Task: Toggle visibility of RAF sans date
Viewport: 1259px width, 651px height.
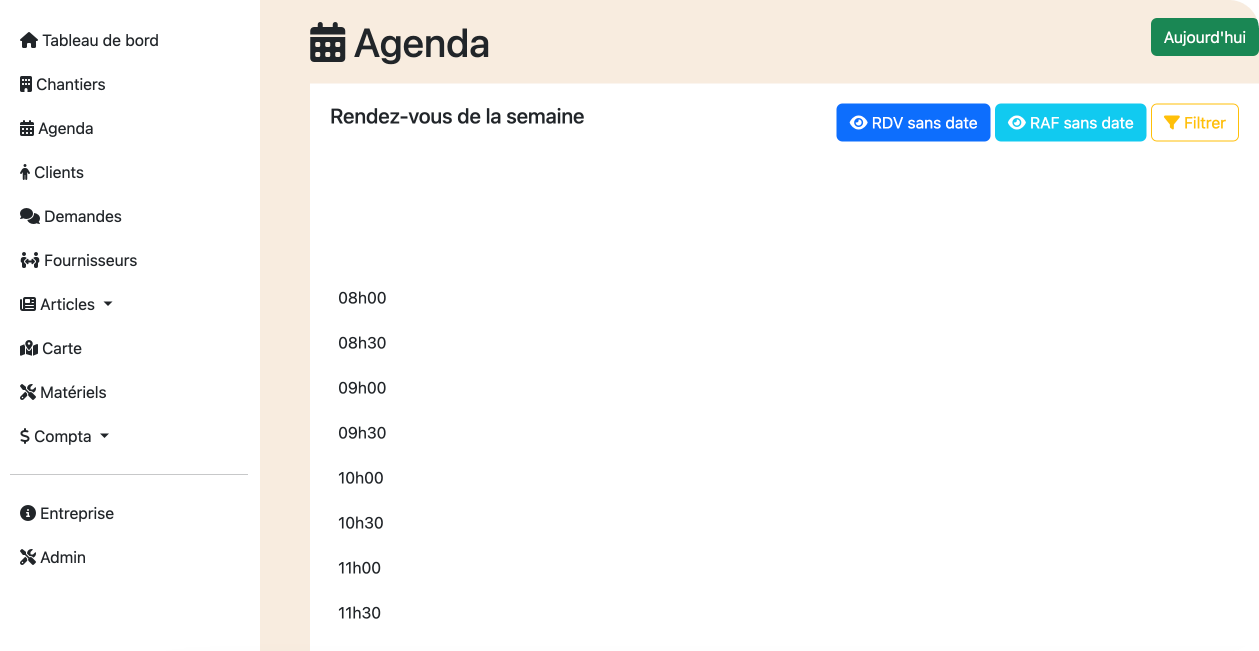Action: [x=1070, y=123]
